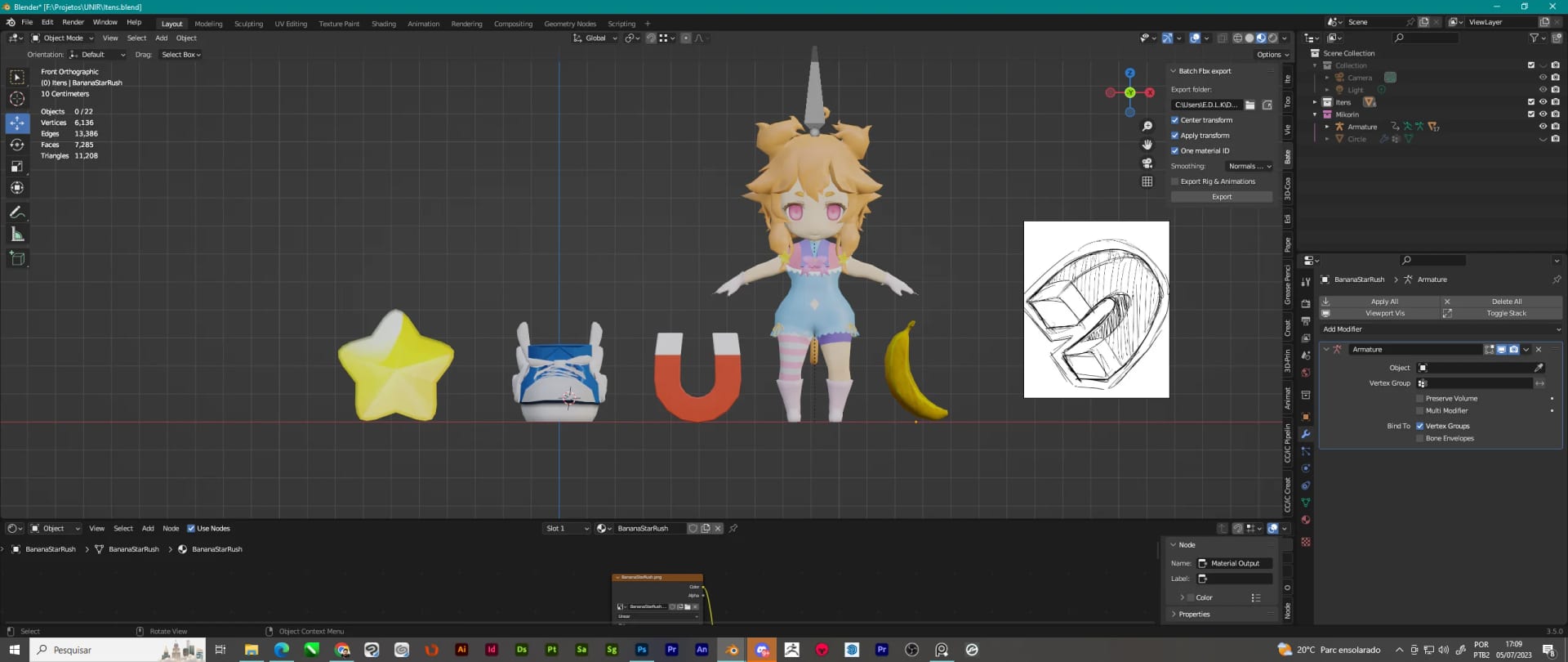
Task: Open the Add menu in 3D viewport
Action: pyautogui.click(x=162, y=38)
